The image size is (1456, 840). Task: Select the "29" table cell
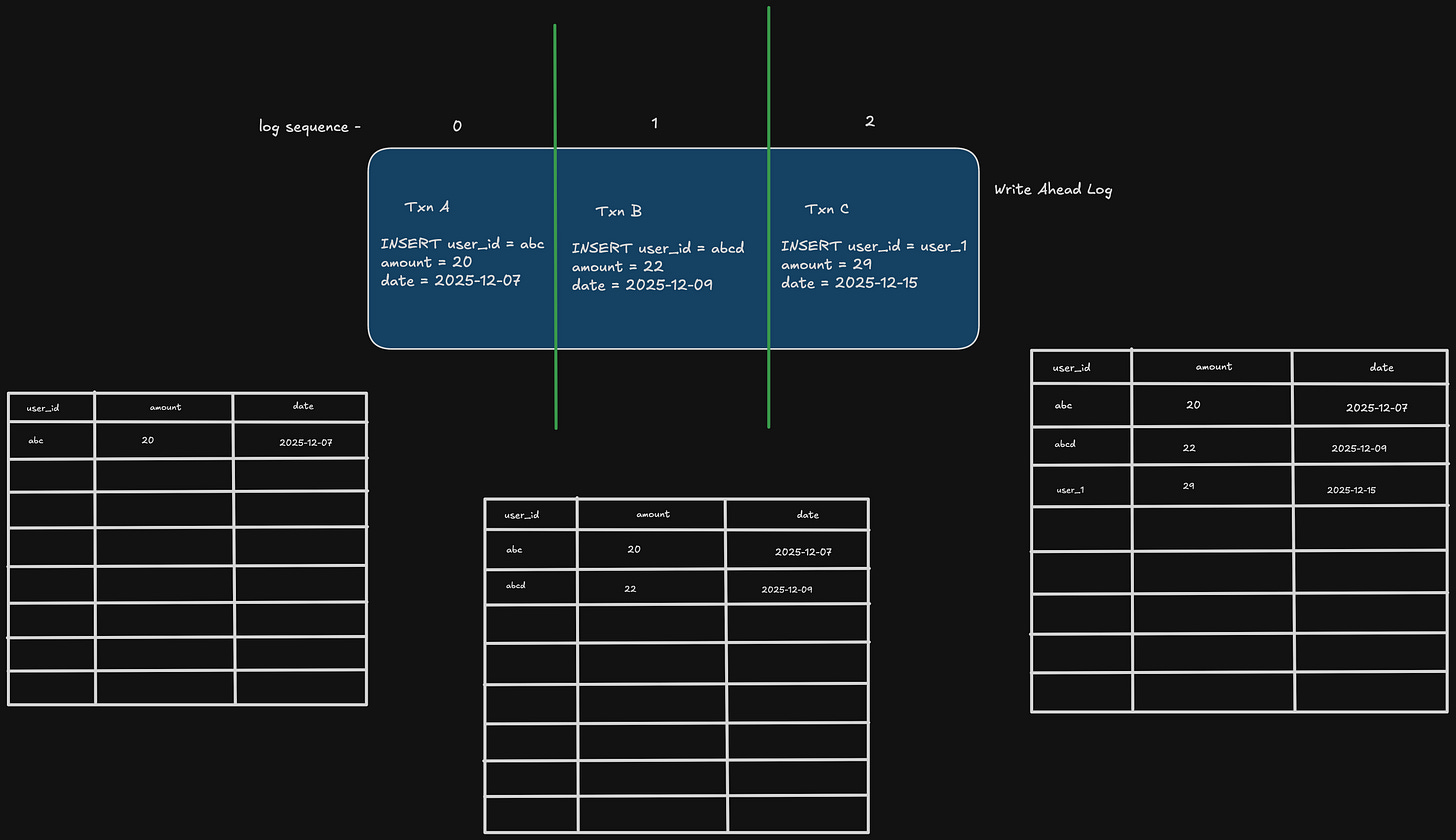point(1188,486)
